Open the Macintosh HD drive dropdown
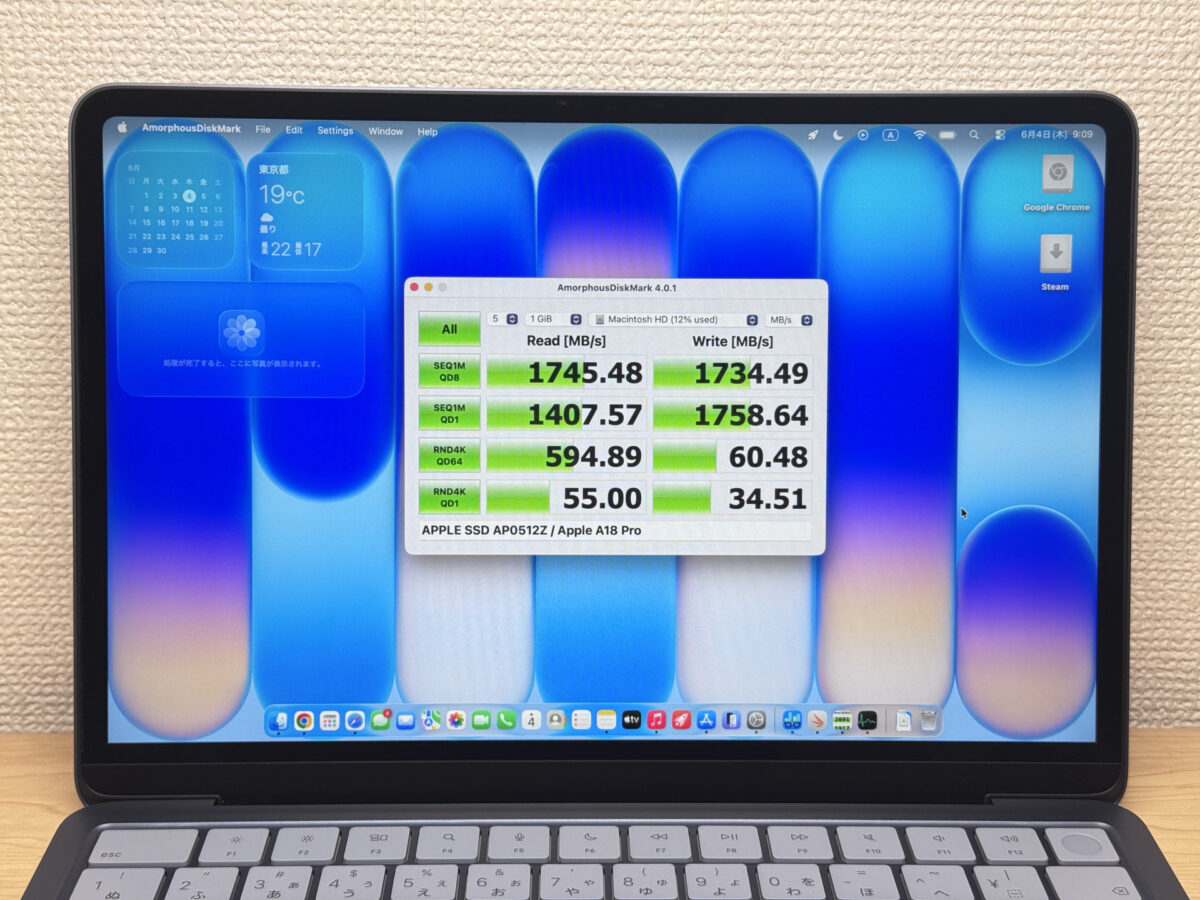This screenshot has height=900, width=1200. pos(674,320)
